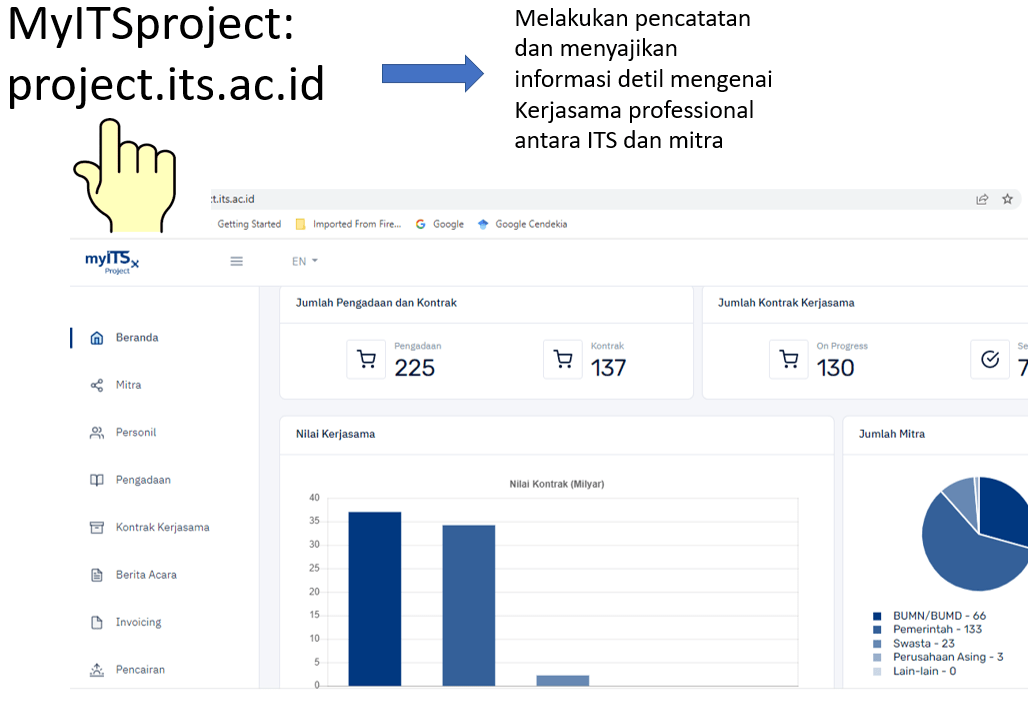
Task: Click the Nilai Kerjasama card title
Action: click(x=335, y=434)
